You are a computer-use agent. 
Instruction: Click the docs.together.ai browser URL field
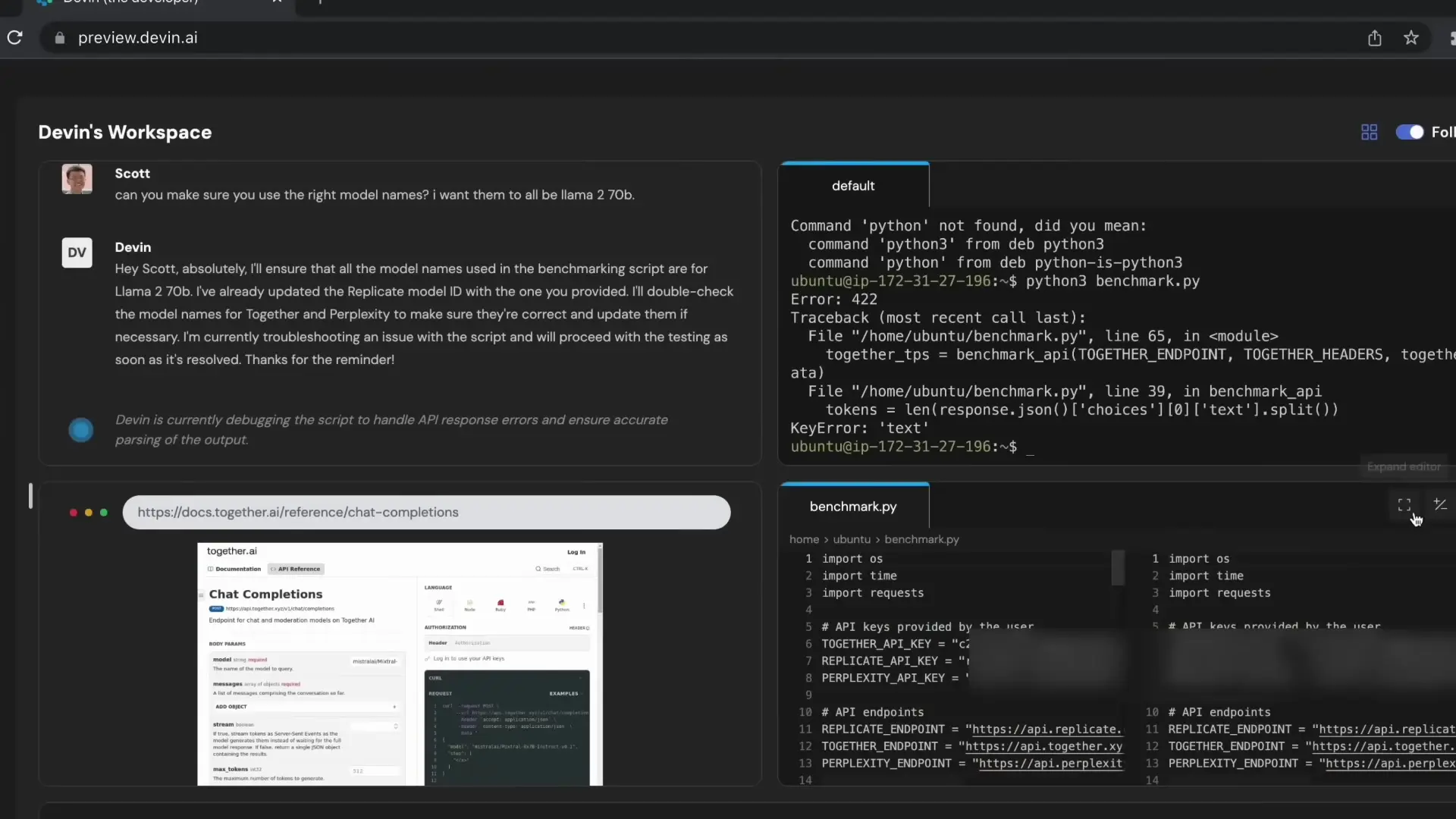[x=426, y=513]
